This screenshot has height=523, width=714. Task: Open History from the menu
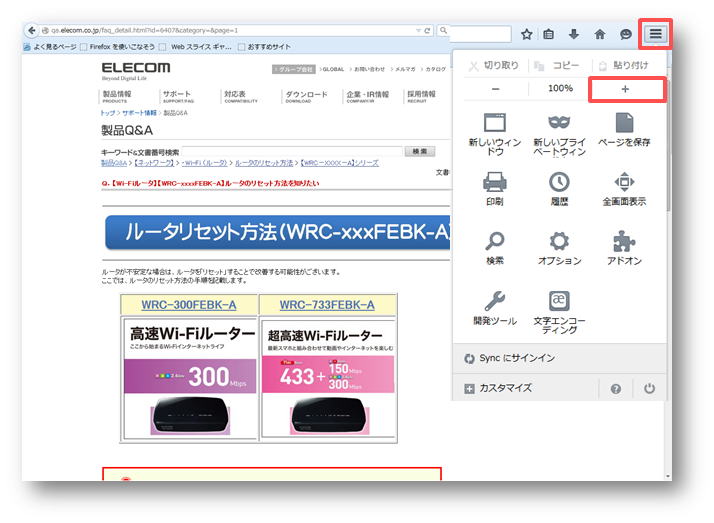click(x=559, y=189)
